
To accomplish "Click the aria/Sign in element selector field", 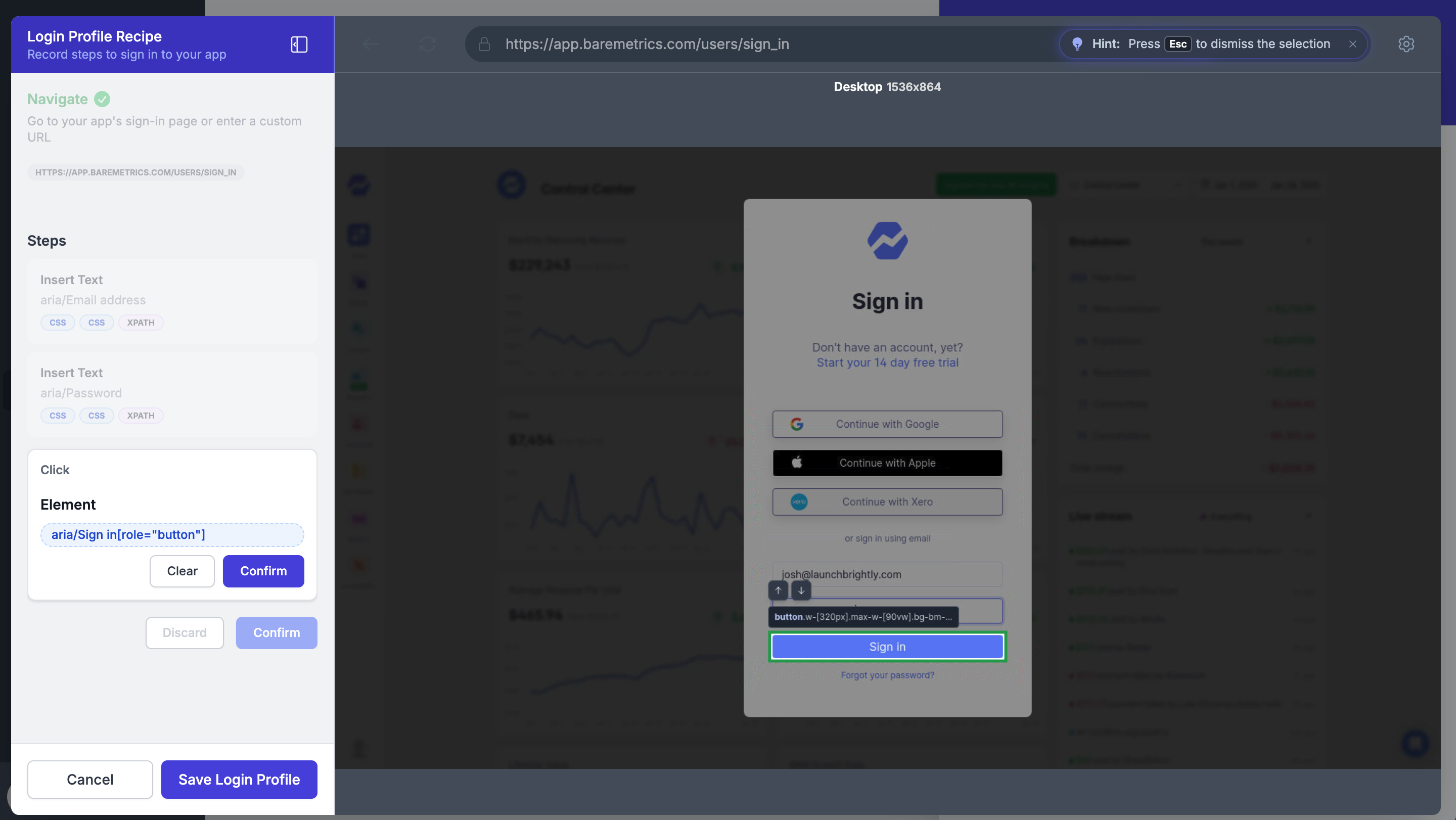I will 172,534.
